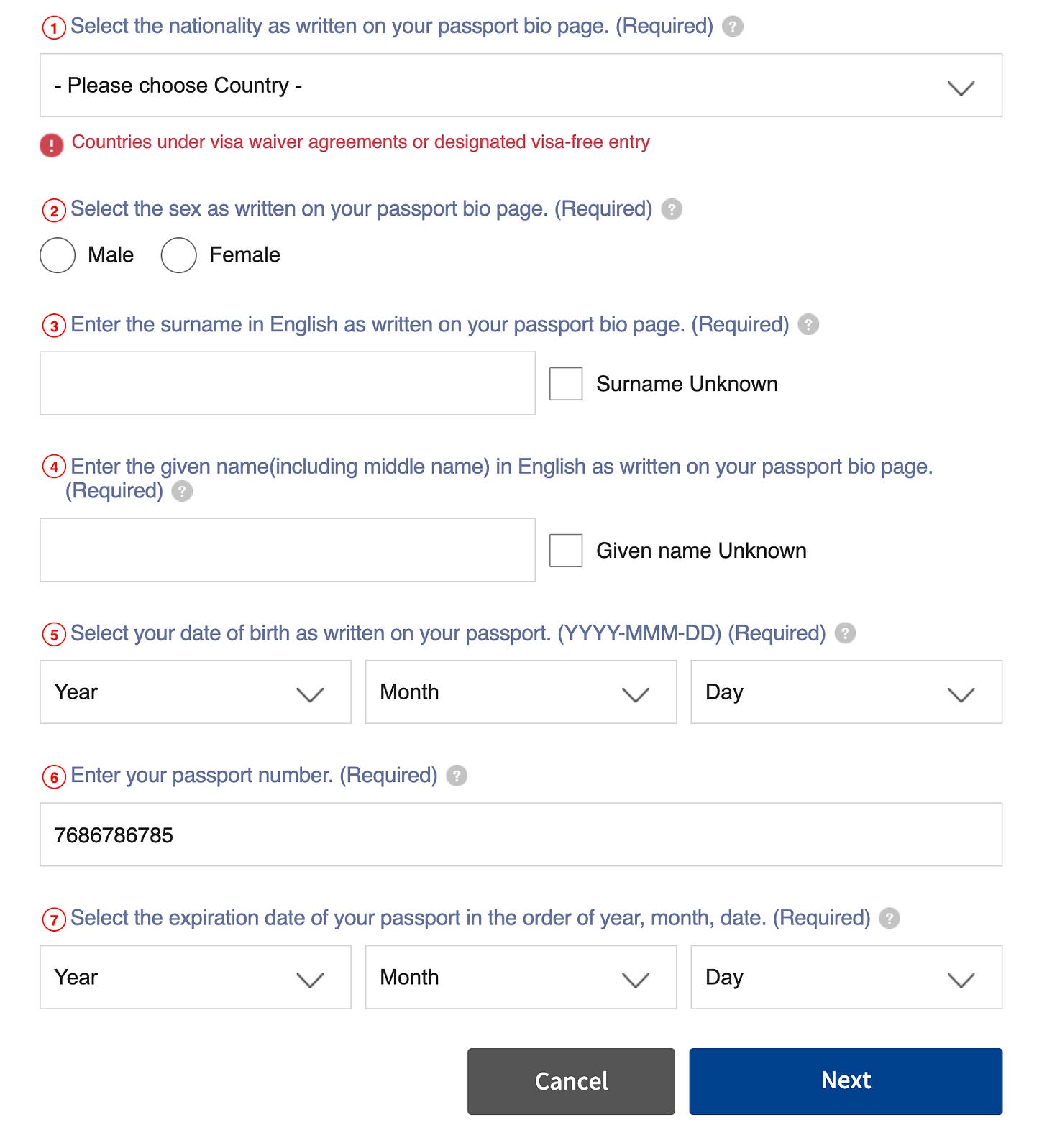Enable the Given name Unknown option
1047x1148 pixels.
coord(566,550)
